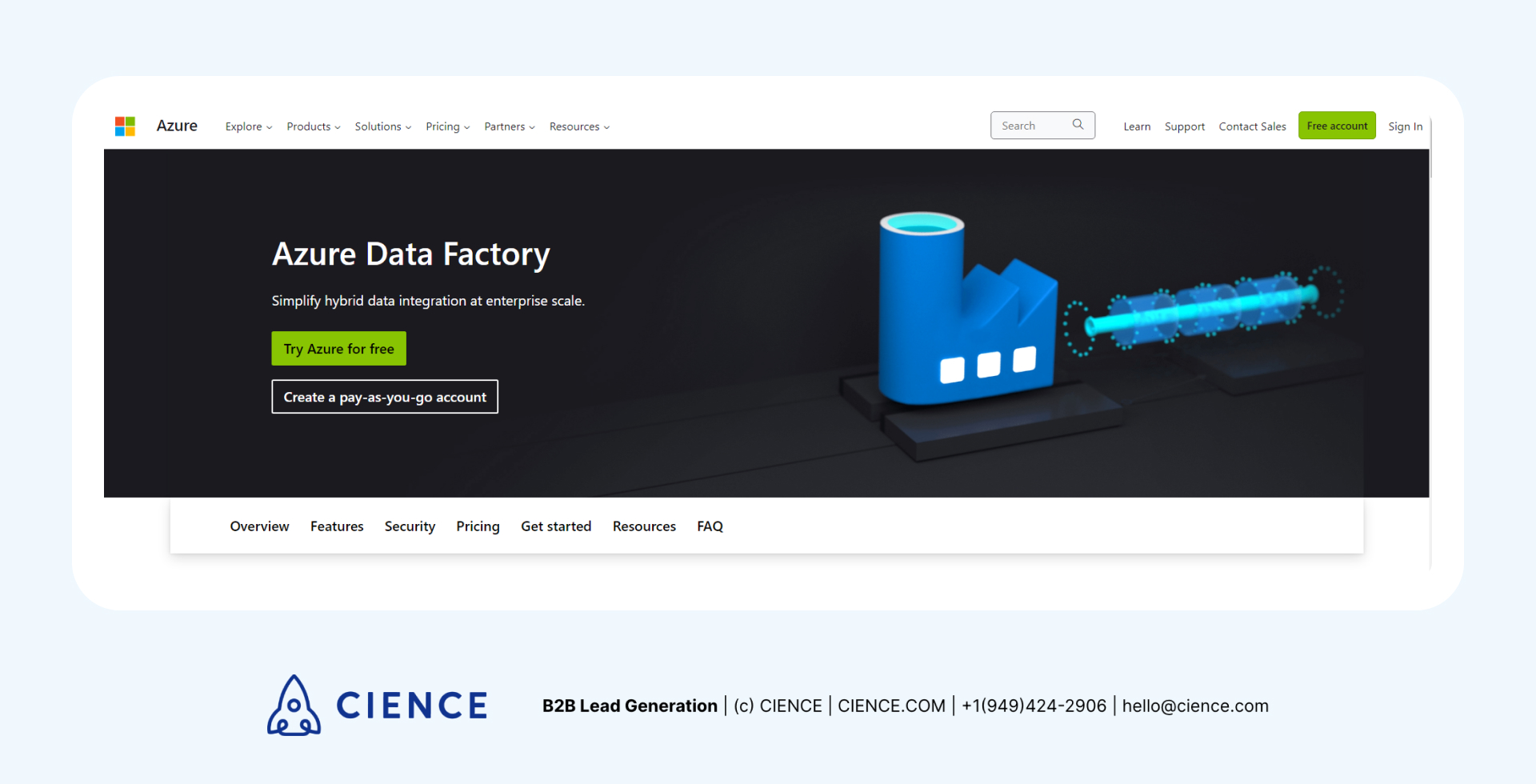Click the search magnifier icon

tap(1078, 125)
